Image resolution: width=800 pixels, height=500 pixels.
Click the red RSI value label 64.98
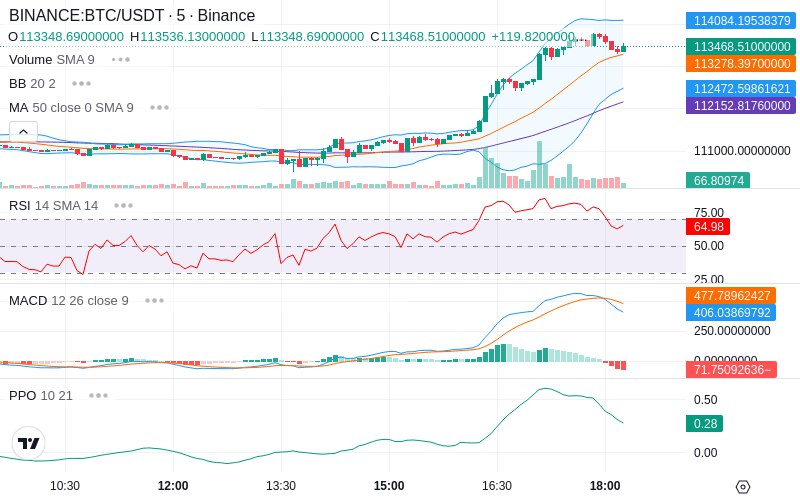[708, 227]
